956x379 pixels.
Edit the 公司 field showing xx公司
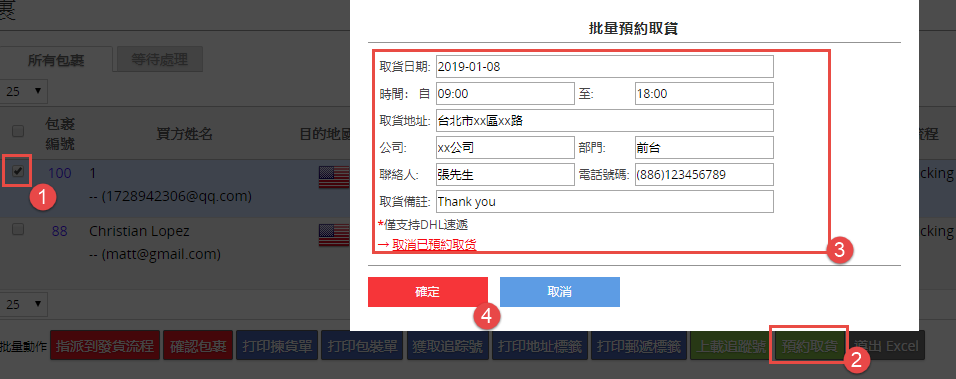pyautogui.click(x=505, y=147)
